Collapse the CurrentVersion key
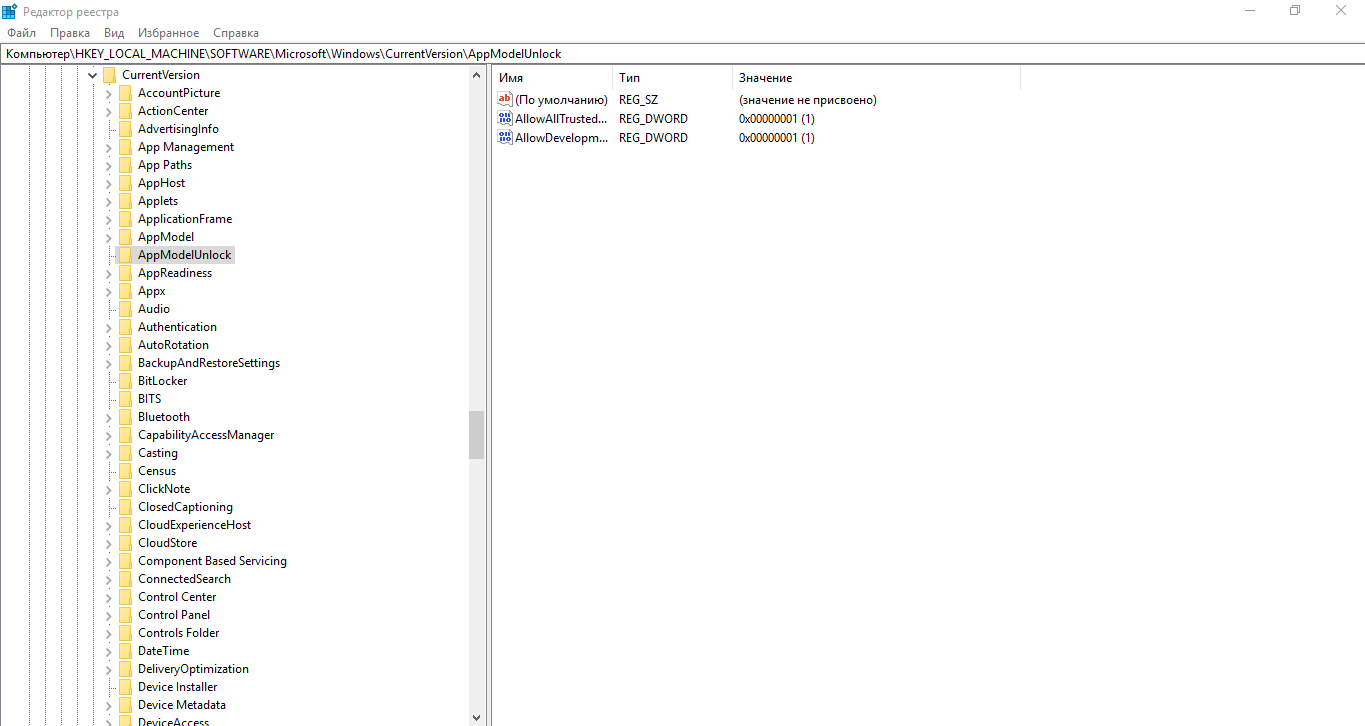 click(x=93, y=75)
